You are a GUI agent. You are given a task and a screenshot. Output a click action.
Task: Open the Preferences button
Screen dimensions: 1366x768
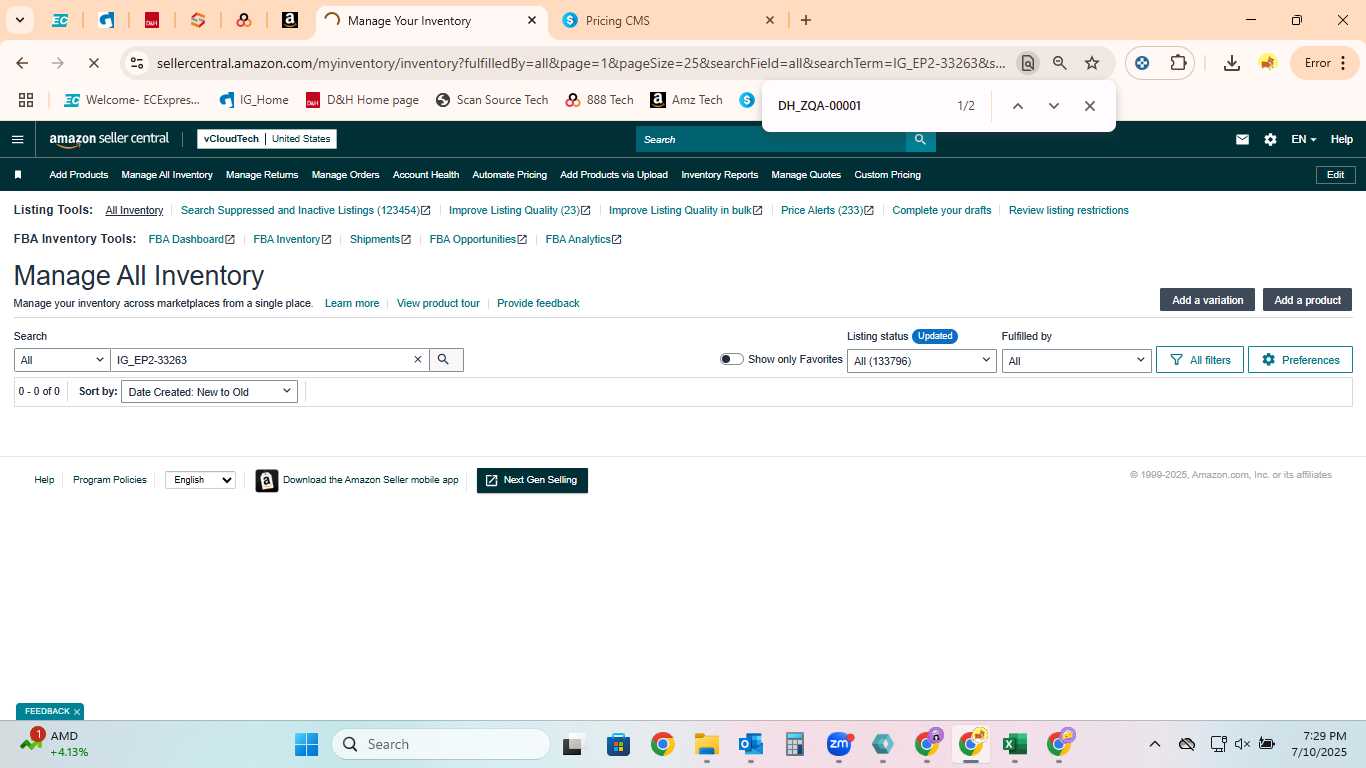click(x=1300, y=360)
